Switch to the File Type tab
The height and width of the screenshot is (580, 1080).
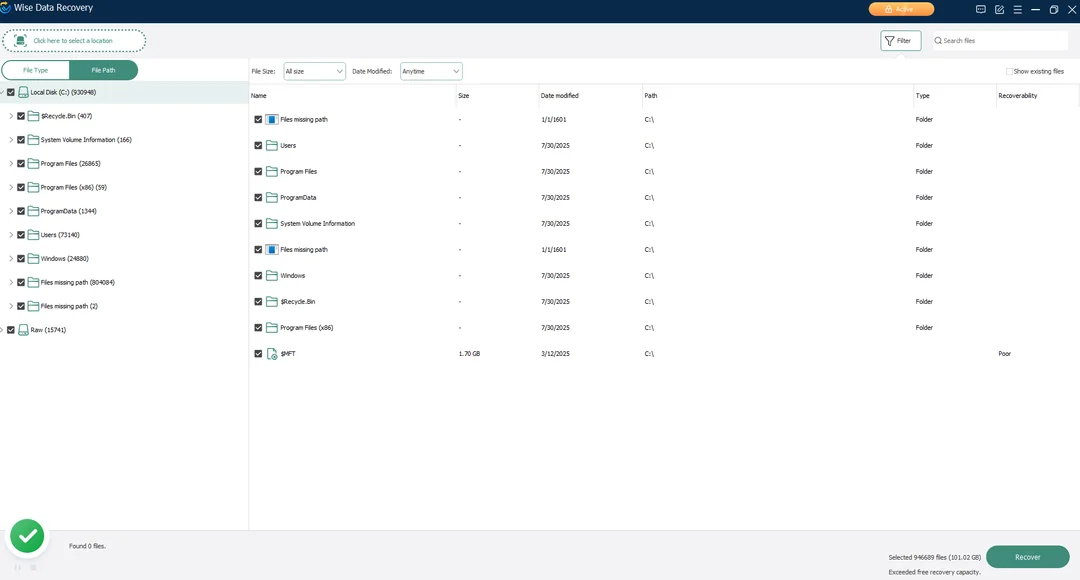35,70
